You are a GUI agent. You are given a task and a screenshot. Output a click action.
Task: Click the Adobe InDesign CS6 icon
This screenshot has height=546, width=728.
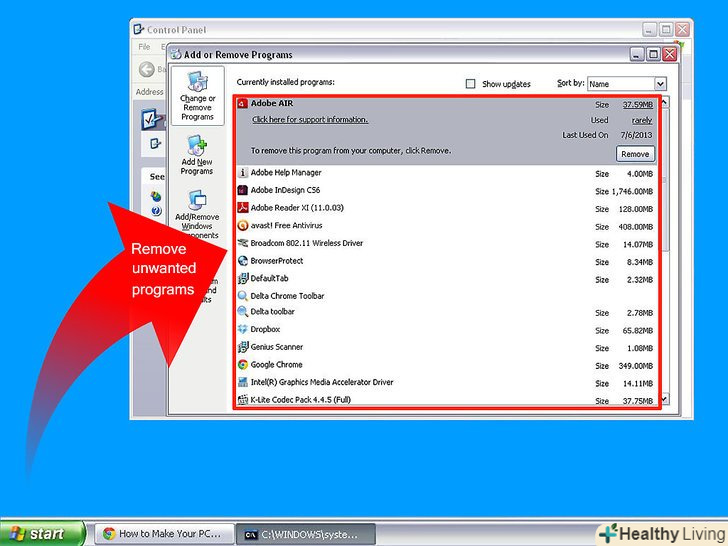coord(242,190)
